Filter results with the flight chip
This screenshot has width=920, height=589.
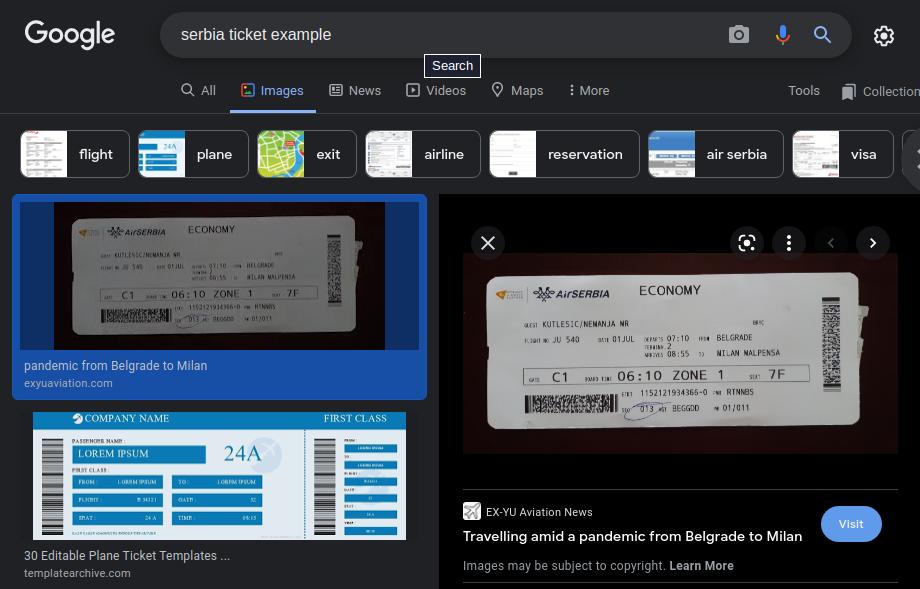click(75, 154)
